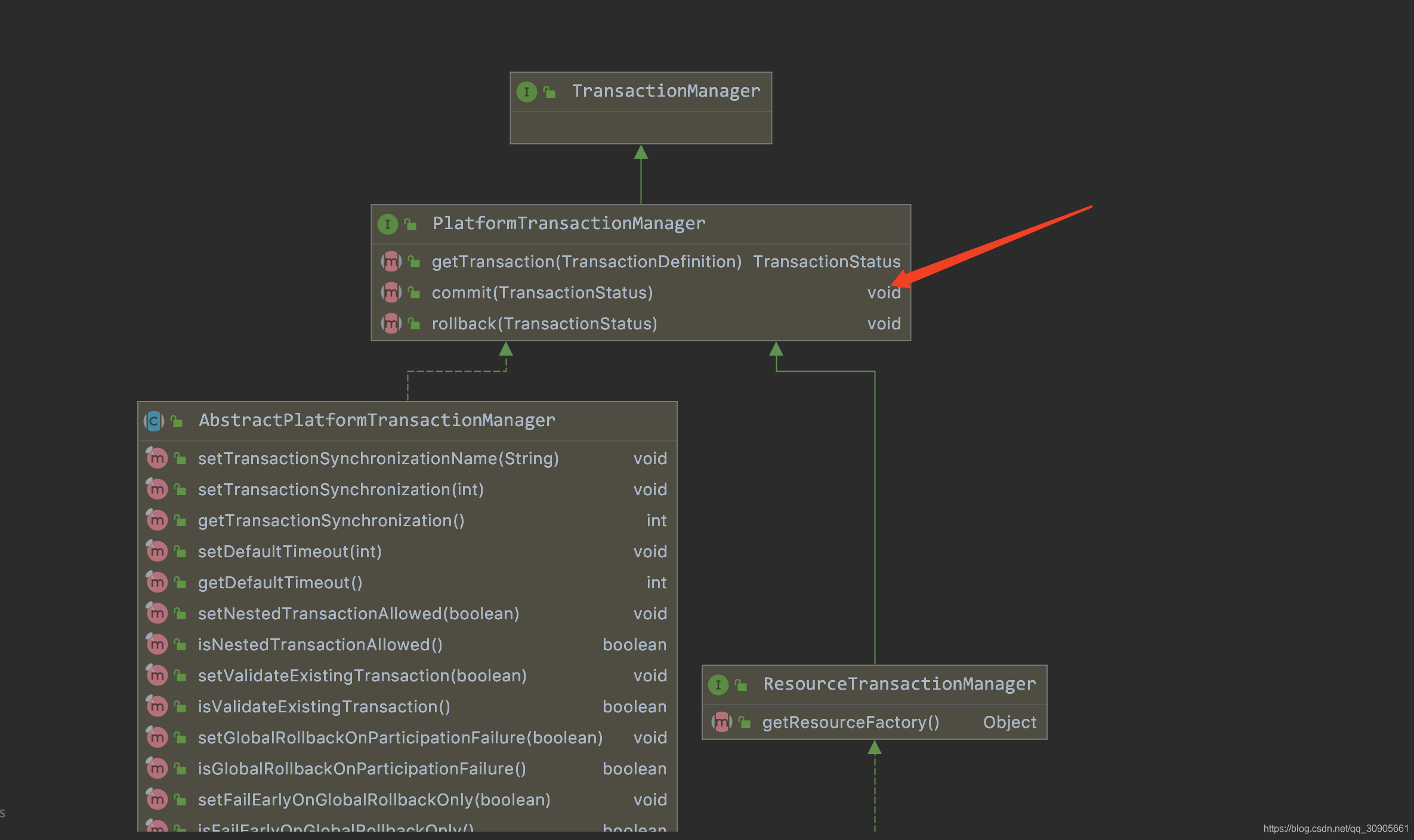The image size is (1414, 840).
Task: Select the commit(TransactionStatus) method row
Action: pyautogui.click(x=543, y=292)
